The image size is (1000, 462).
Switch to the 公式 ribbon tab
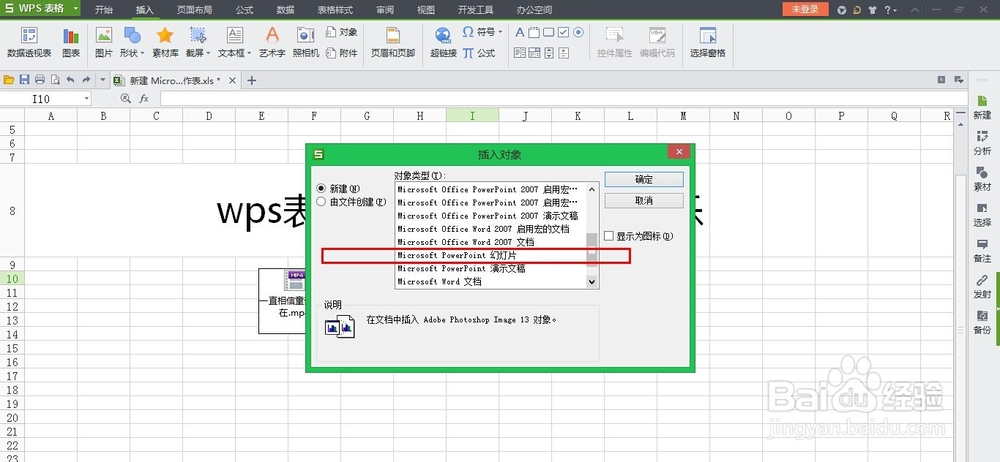point(244,10)
